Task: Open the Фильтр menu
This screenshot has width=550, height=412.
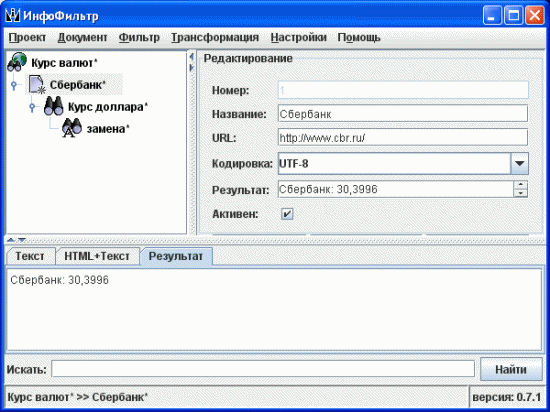Action: tap(139, 37)
